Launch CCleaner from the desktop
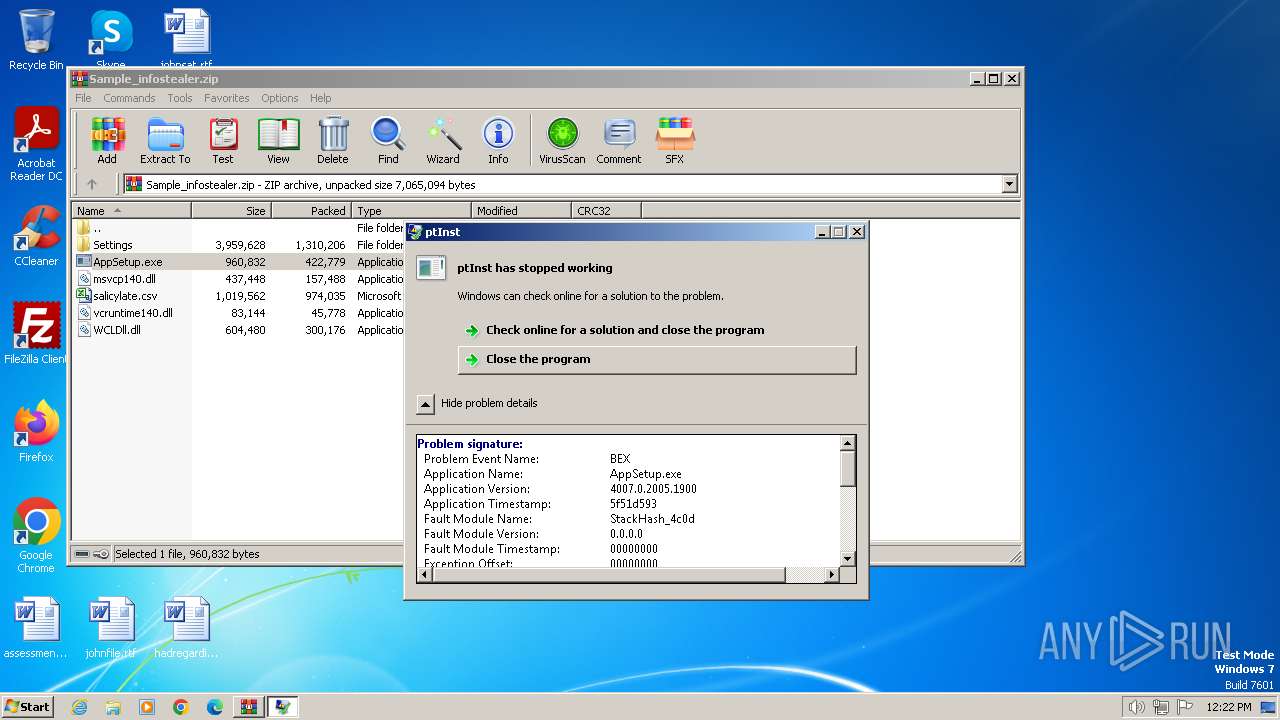 [x=36, y=236]
